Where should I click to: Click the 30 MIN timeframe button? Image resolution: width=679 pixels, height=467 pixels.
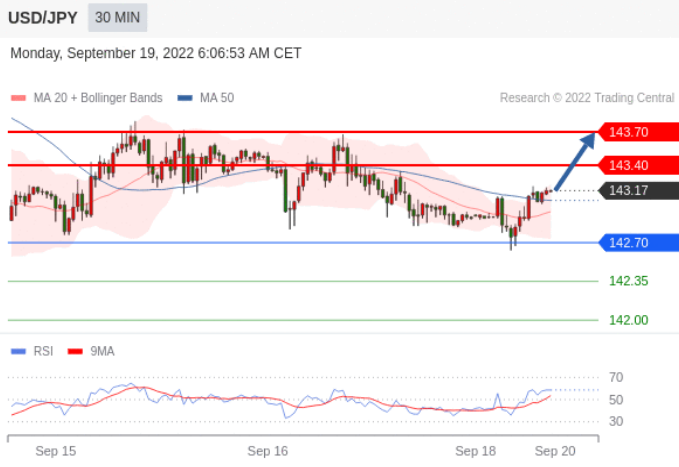[117, 18]
